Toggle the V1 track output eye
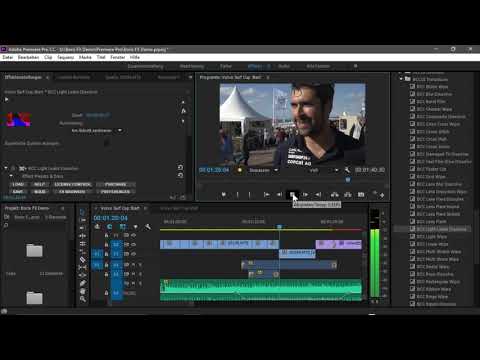480x360 pixels. 133,254
